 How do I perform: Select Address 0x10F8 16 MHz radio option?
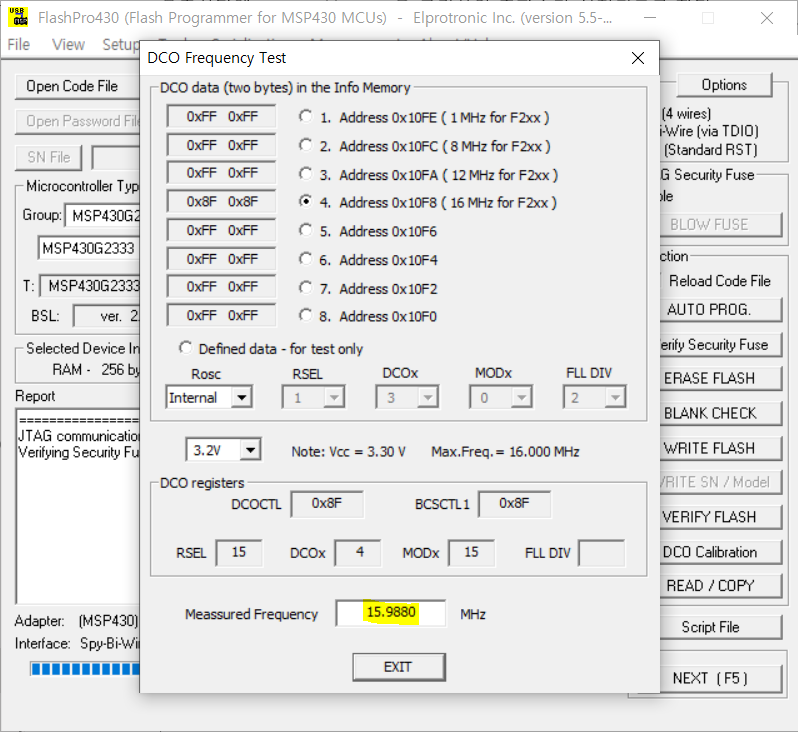click(x=305, y=202)
